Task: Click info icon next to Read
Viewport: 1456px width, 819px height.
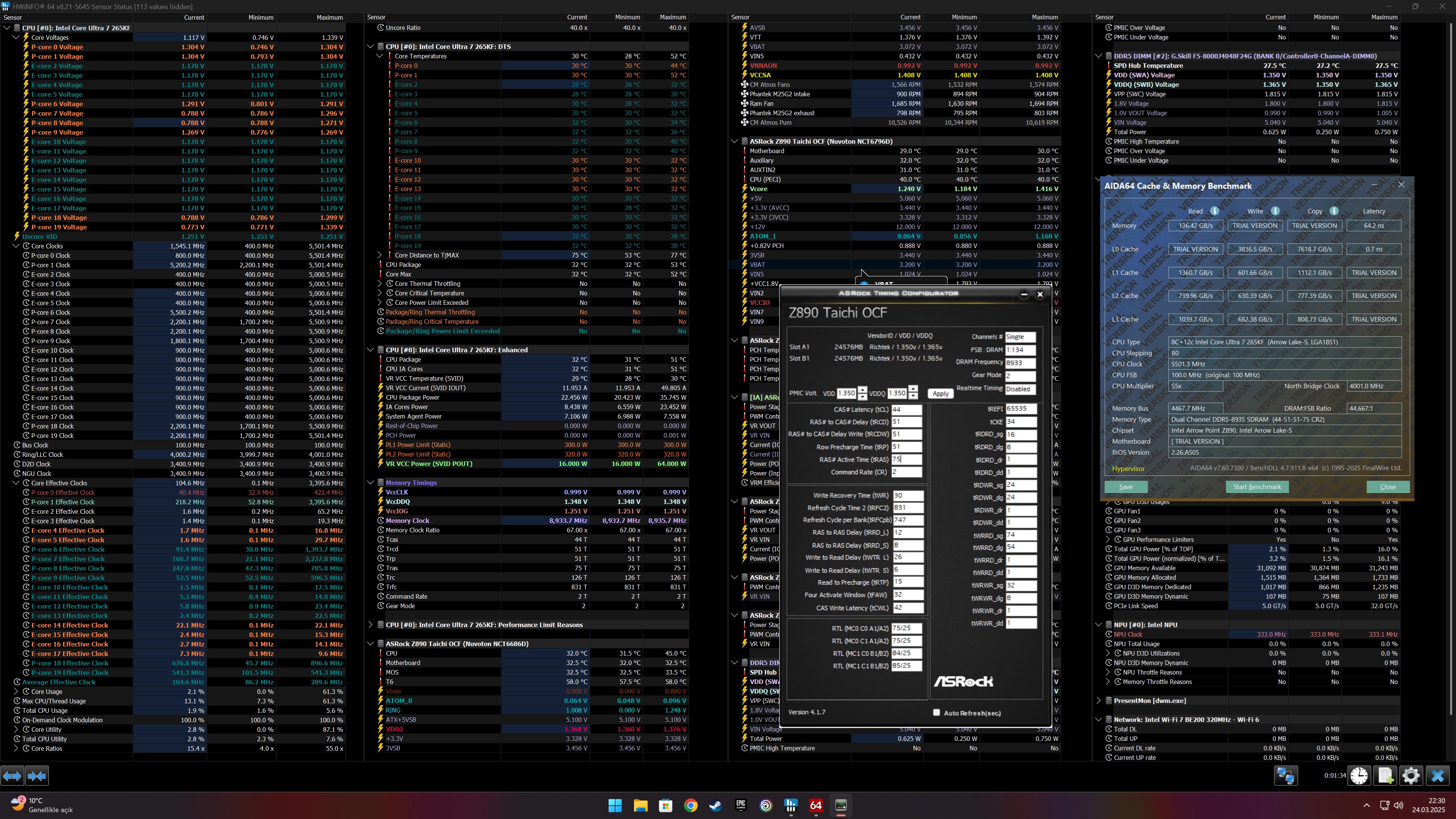Action: (1214, 211)
